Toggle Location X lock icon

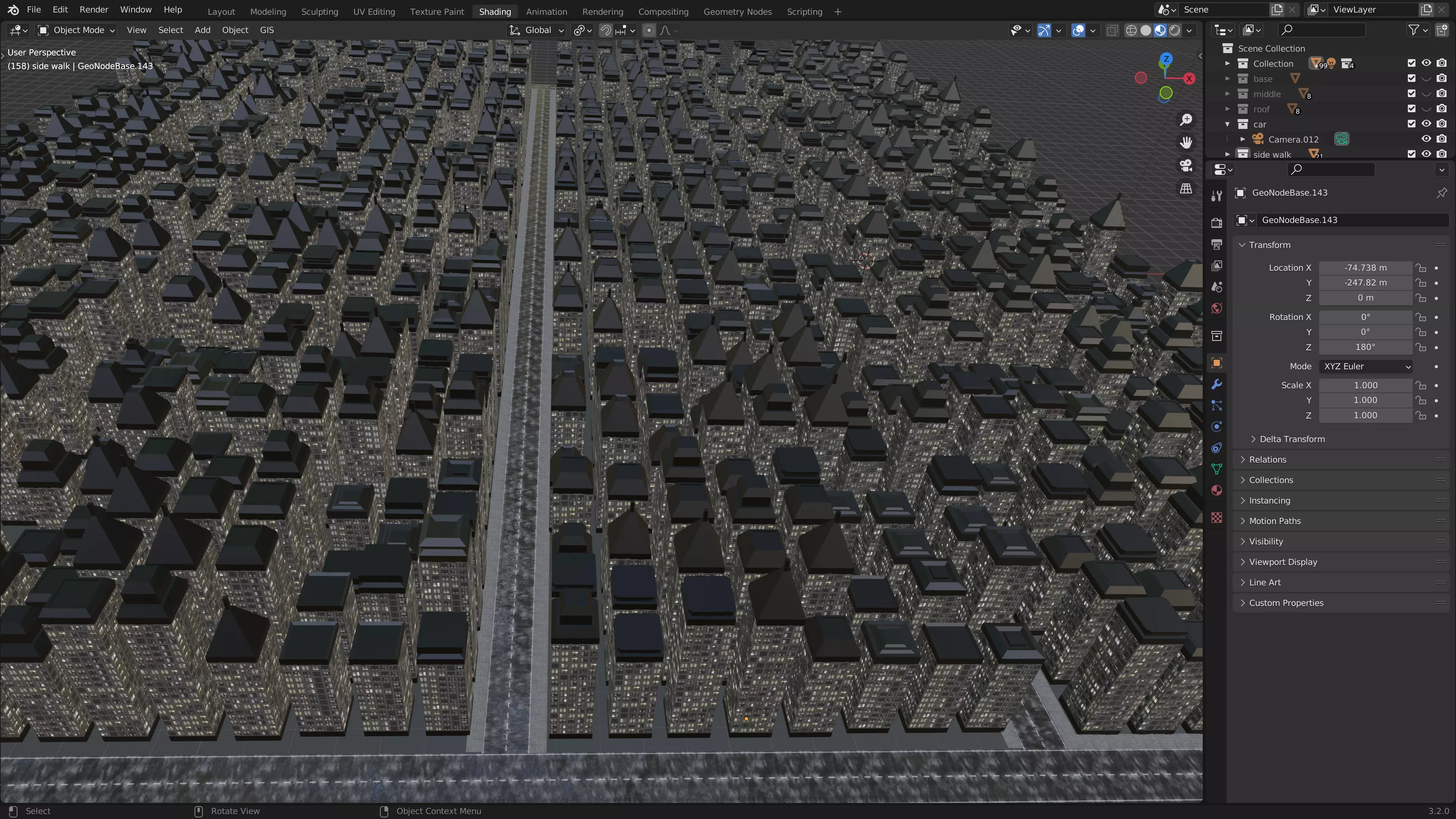1420,268
